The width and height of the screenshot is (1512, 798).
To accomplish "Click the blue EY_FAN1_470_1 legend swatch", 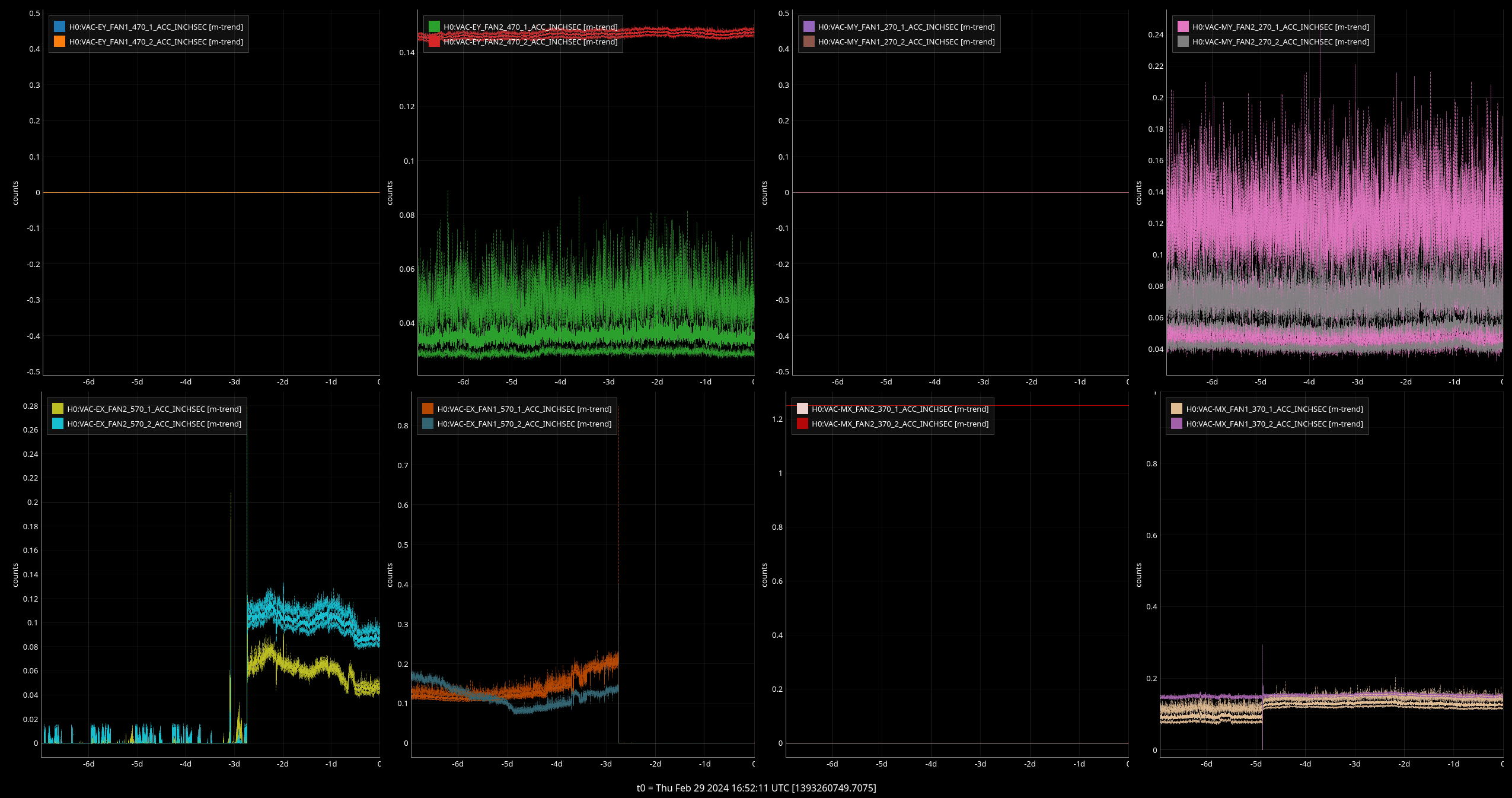I will pyautogui.click(x=59, y=27).
